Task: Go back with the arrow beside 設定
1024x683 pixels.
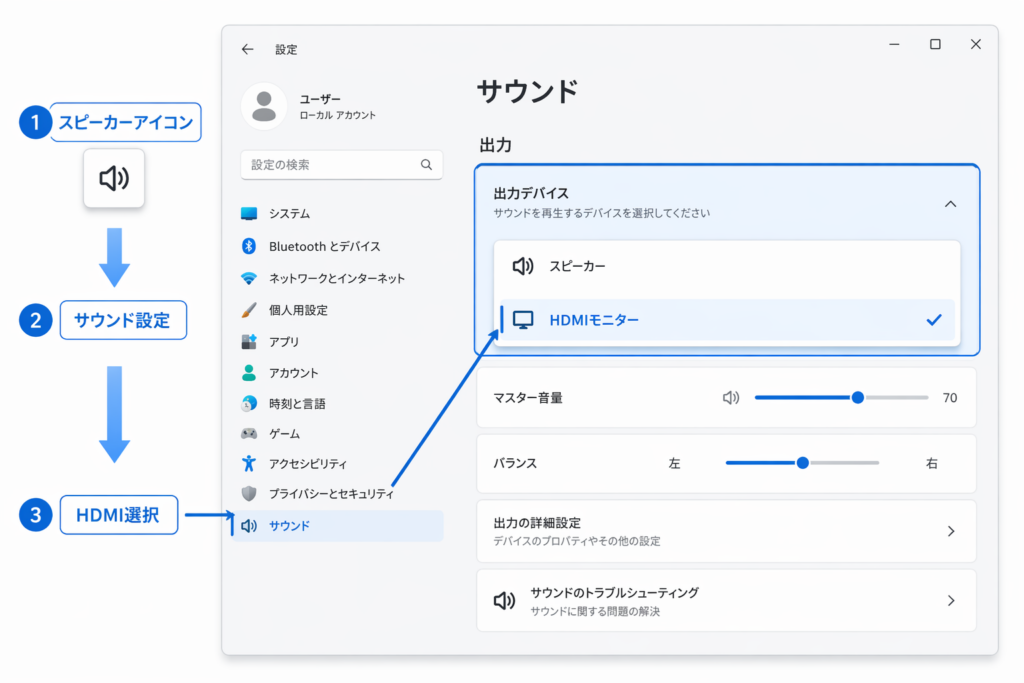Action: click(x=248, y=49)
